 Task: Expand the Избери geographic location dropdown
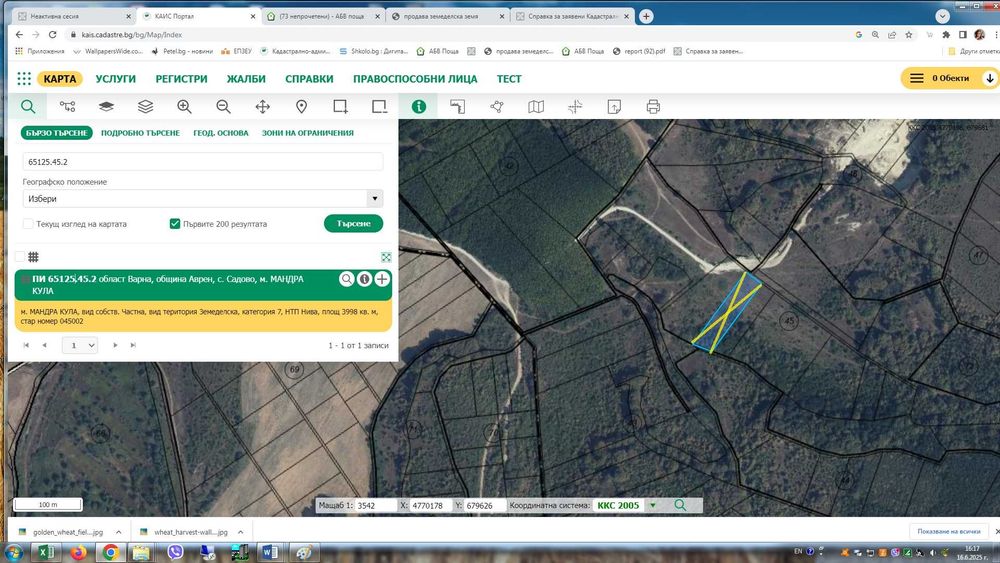point(203,198)
